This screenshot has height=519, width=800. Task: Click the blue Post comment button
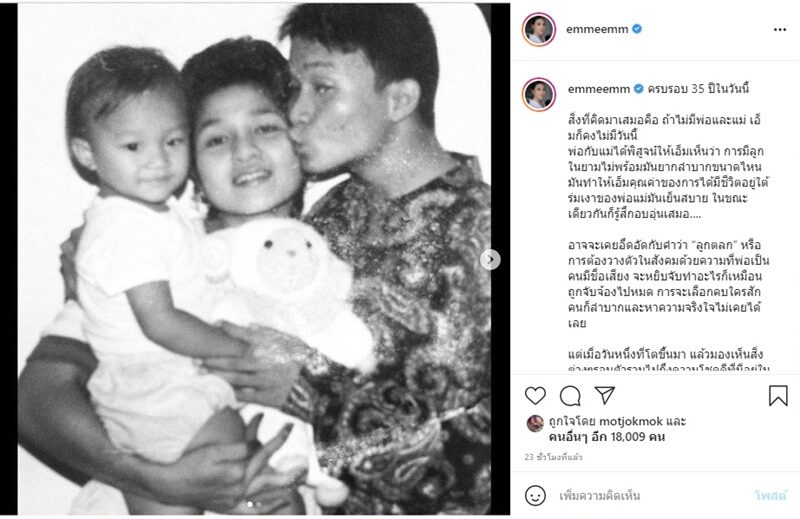coord(771,496)
